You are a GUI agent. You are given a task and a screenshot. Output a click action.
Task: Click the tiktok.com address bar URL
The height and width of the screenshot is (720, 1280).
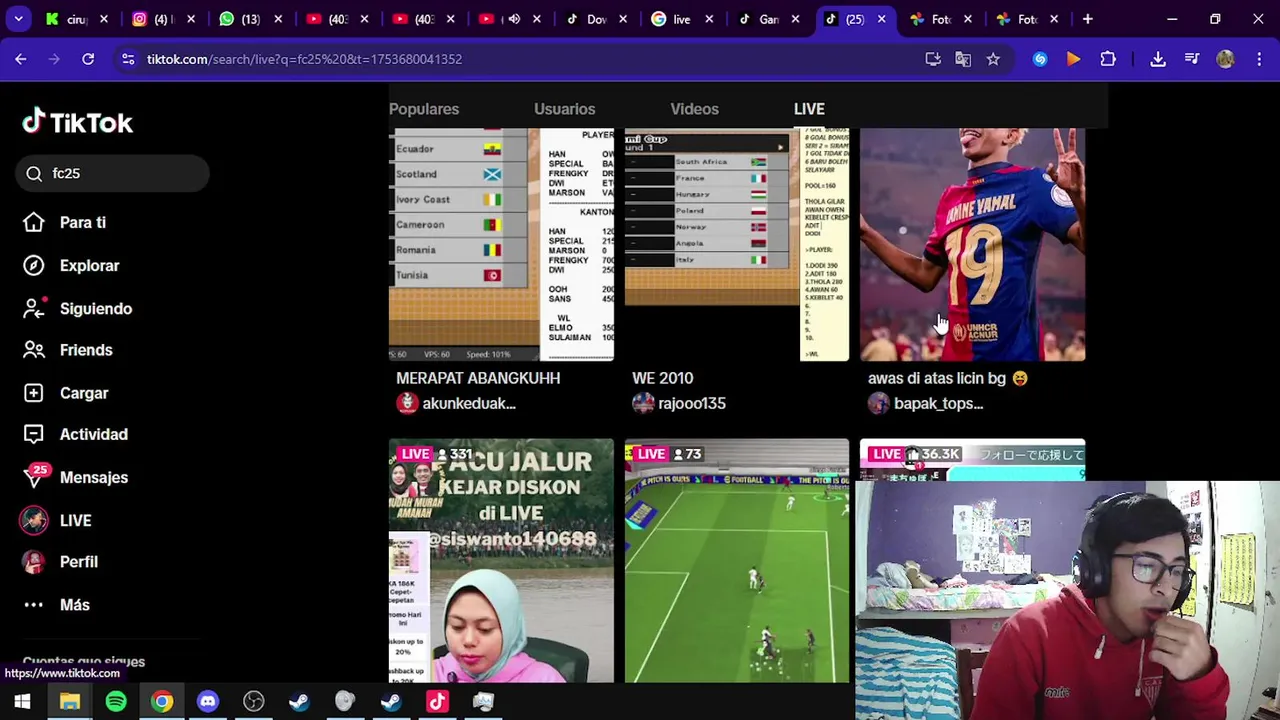[304, 59]
